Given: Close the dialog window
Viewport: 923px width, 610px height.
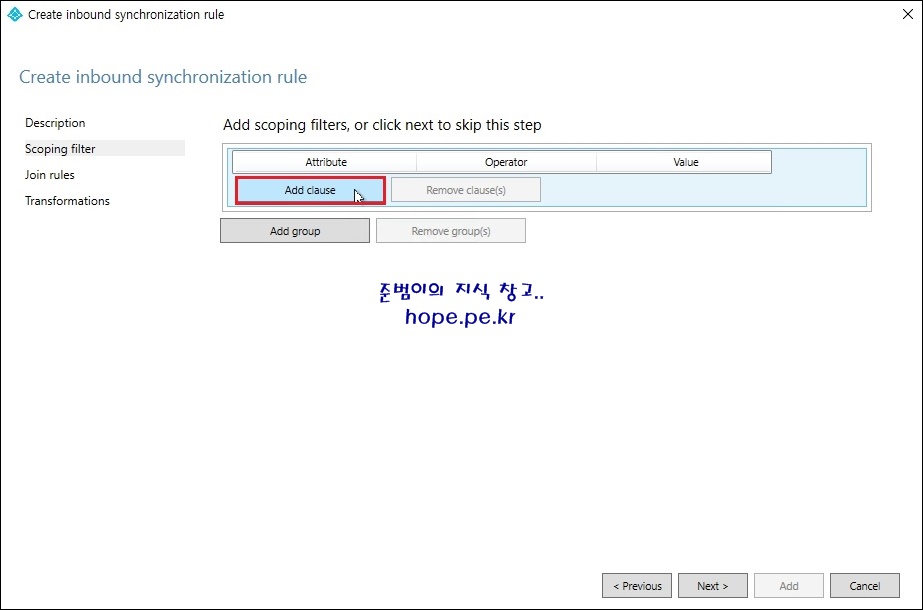Looking at the screenshot, I should pos(908,14).
